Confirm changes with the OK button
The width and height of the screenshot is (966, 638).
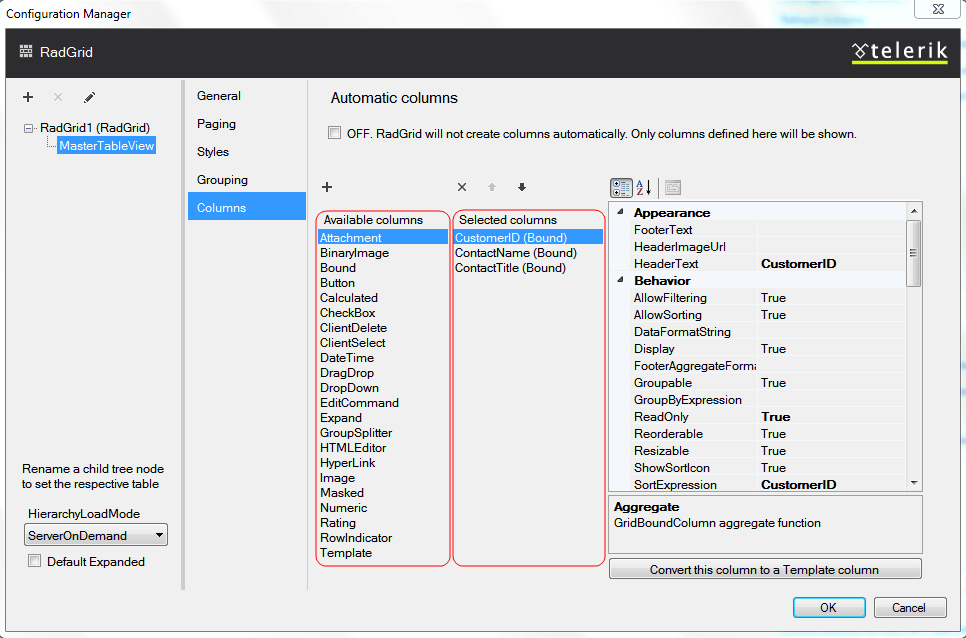click(829, 607)
